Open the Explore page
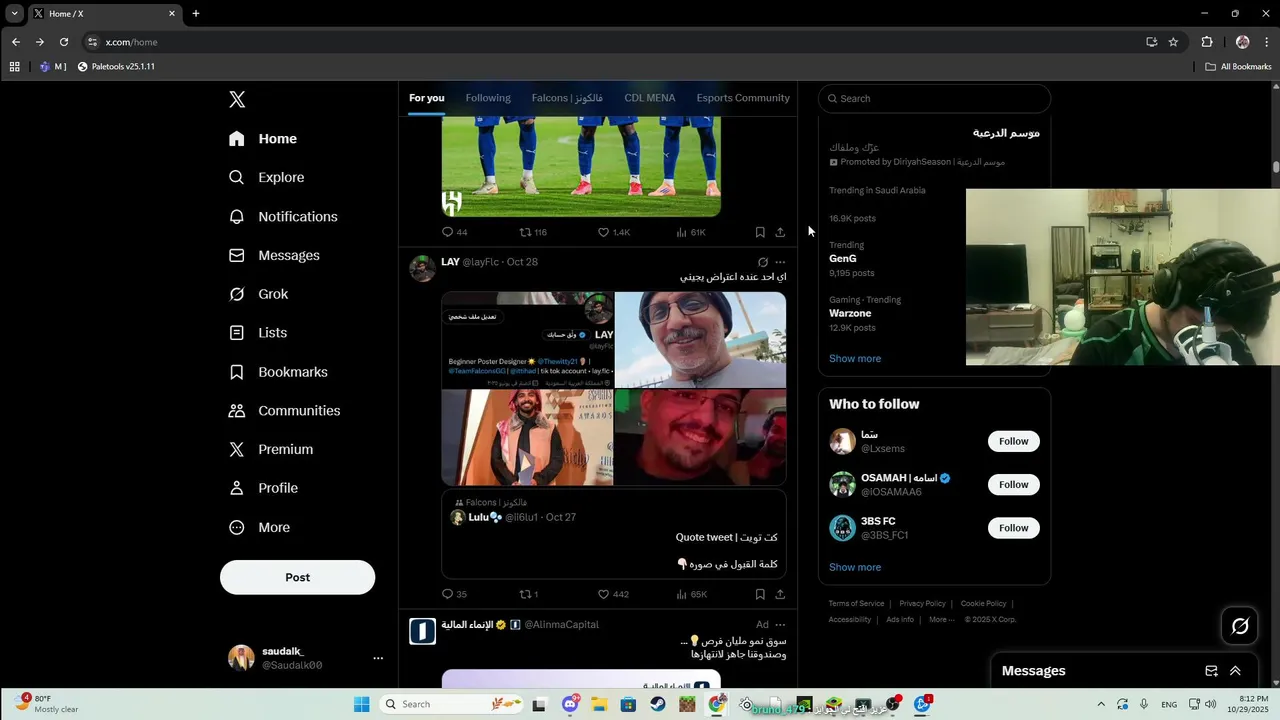The height and width of the screenshot is (720, 1280). click(266, 177)
